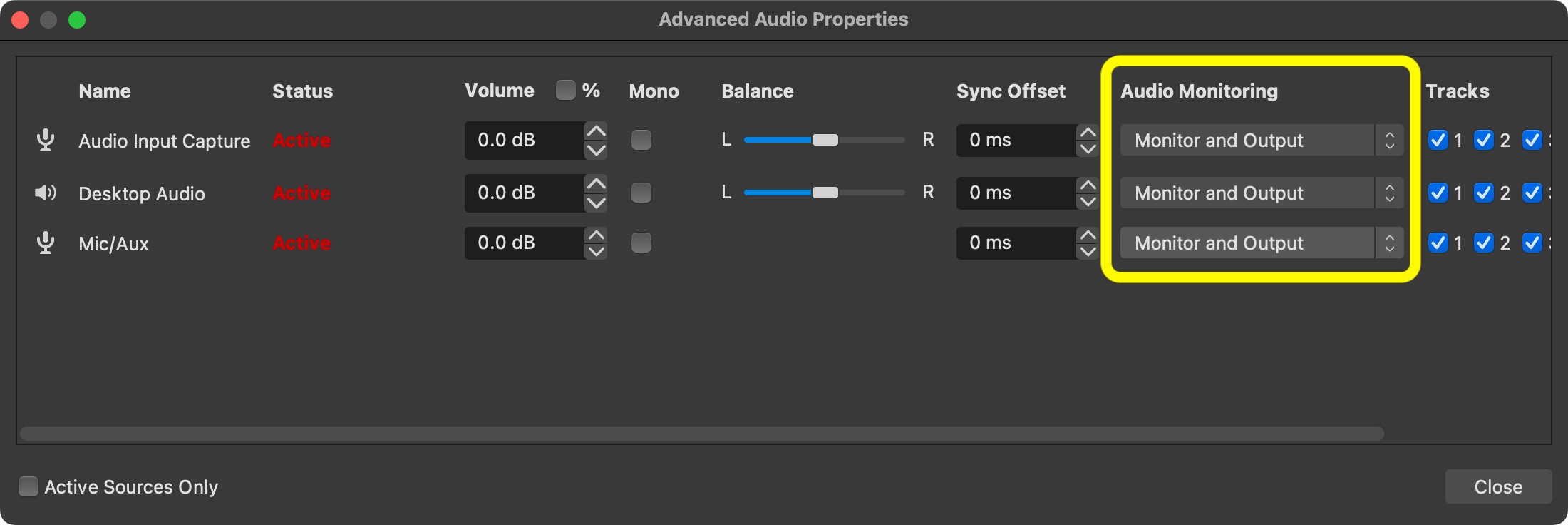This screenshot has width=1568, height=525.
Task: Decrease volume for Audio Input Capture
Action: point(596,150)
